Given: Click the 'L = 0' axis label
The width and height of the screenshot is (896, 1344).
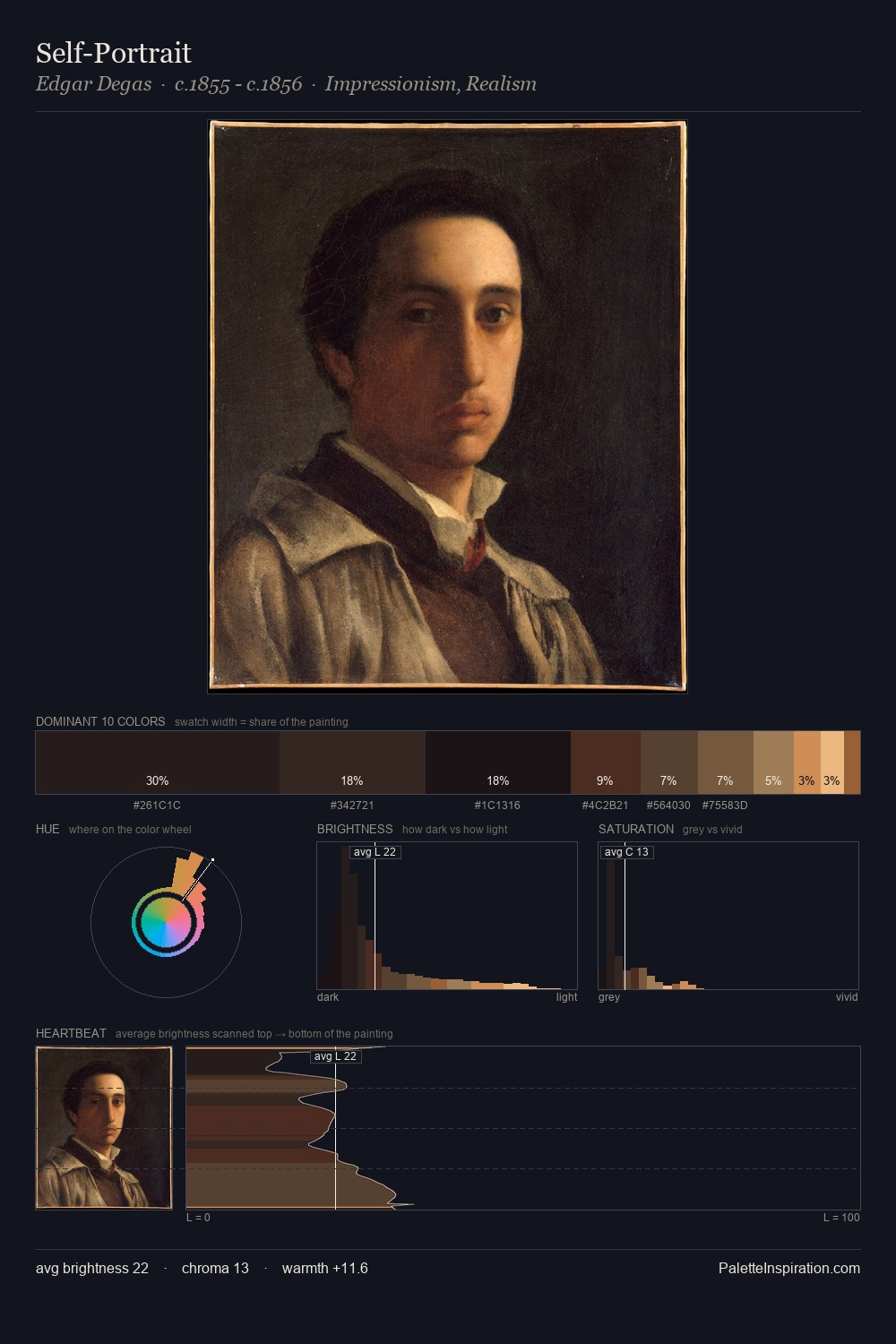Looking at the screenshot, I should point(198,1218).
